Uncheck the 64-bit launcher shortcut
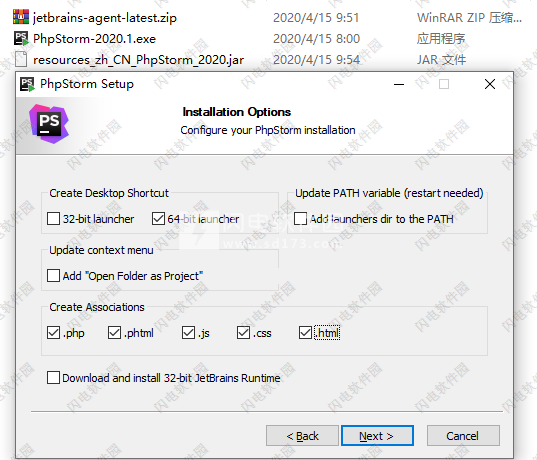 [158, 219]
